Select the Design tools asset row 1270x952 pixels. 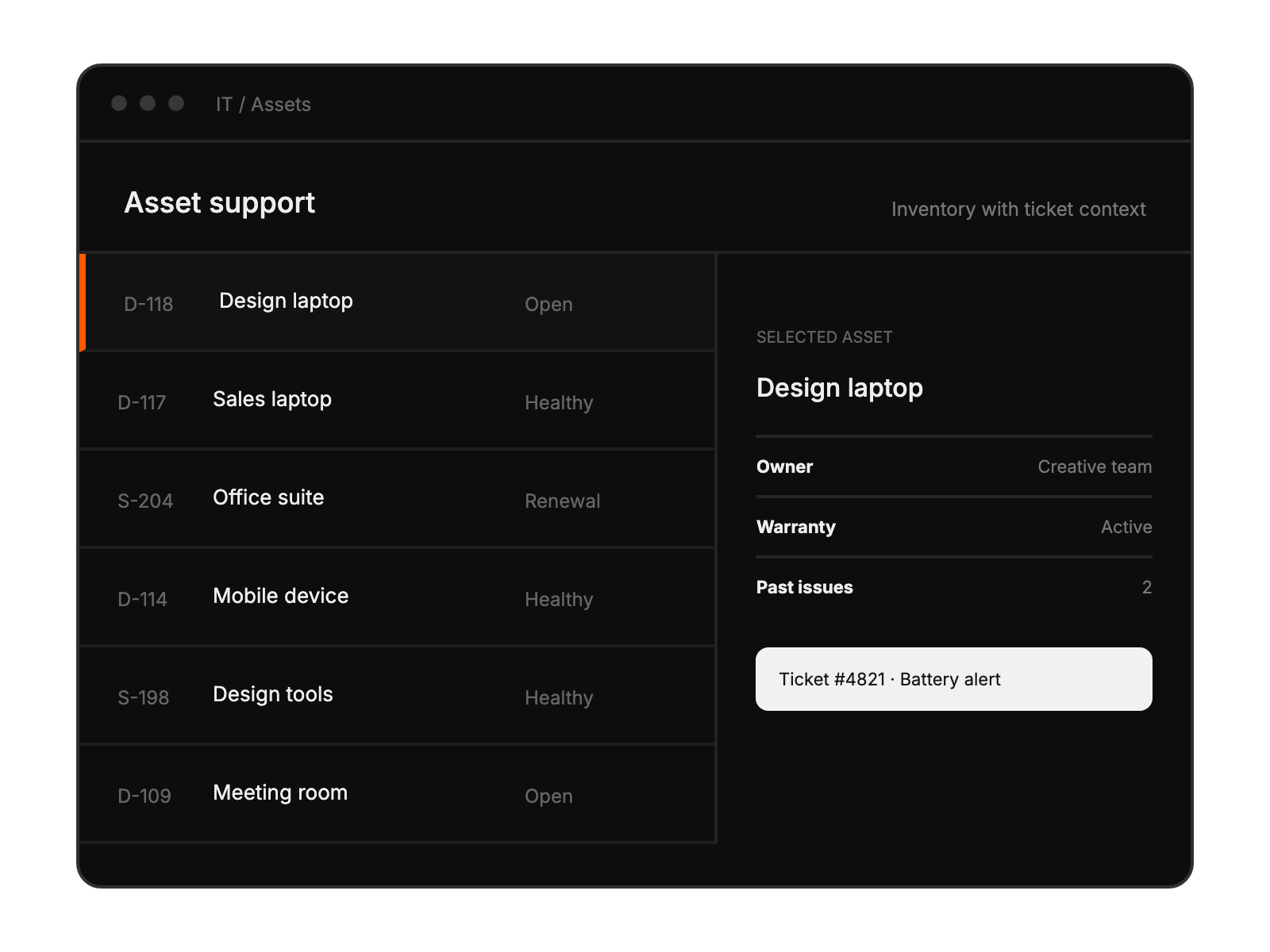(397, 696)
